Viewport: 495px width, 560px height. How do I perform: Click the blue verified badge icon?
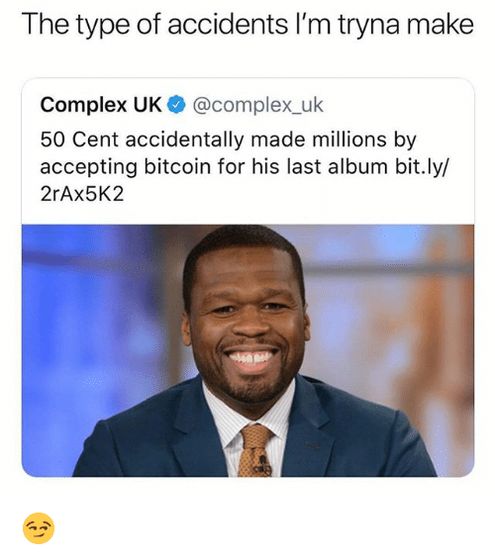tap(176, 105)
